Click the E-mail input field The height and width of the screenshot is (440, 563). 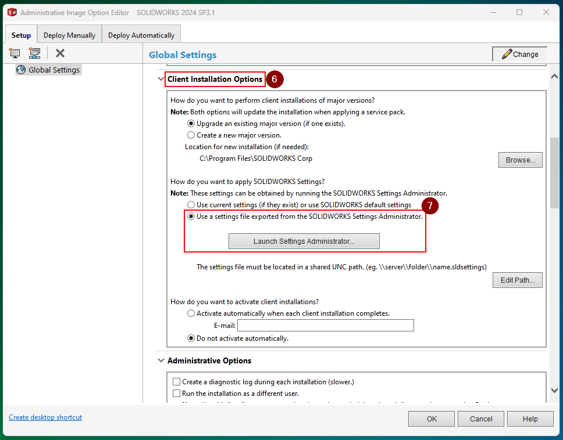click(325, 325)
